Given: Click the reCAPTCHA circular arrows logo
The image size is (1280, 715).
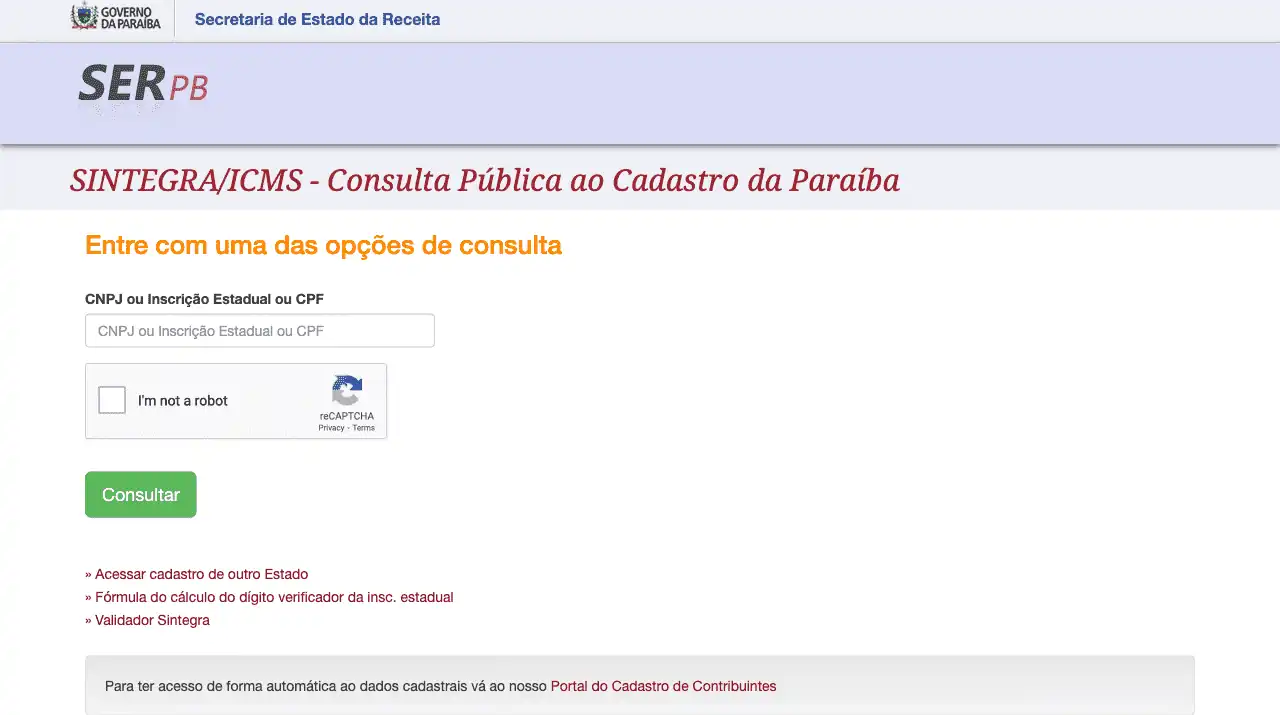Looking at the screenshot, I should (x=347, y=390).
